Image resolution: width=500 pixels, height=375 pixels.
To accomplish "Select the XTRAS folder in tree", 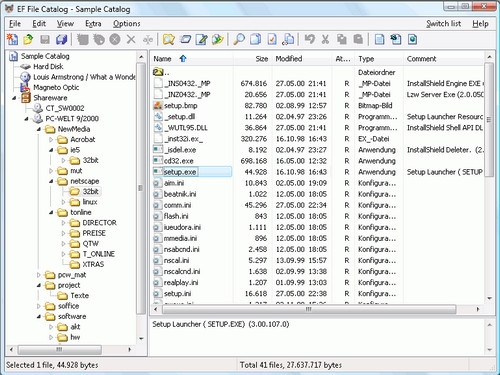I will pyautogui.click(x=93, y=264).
